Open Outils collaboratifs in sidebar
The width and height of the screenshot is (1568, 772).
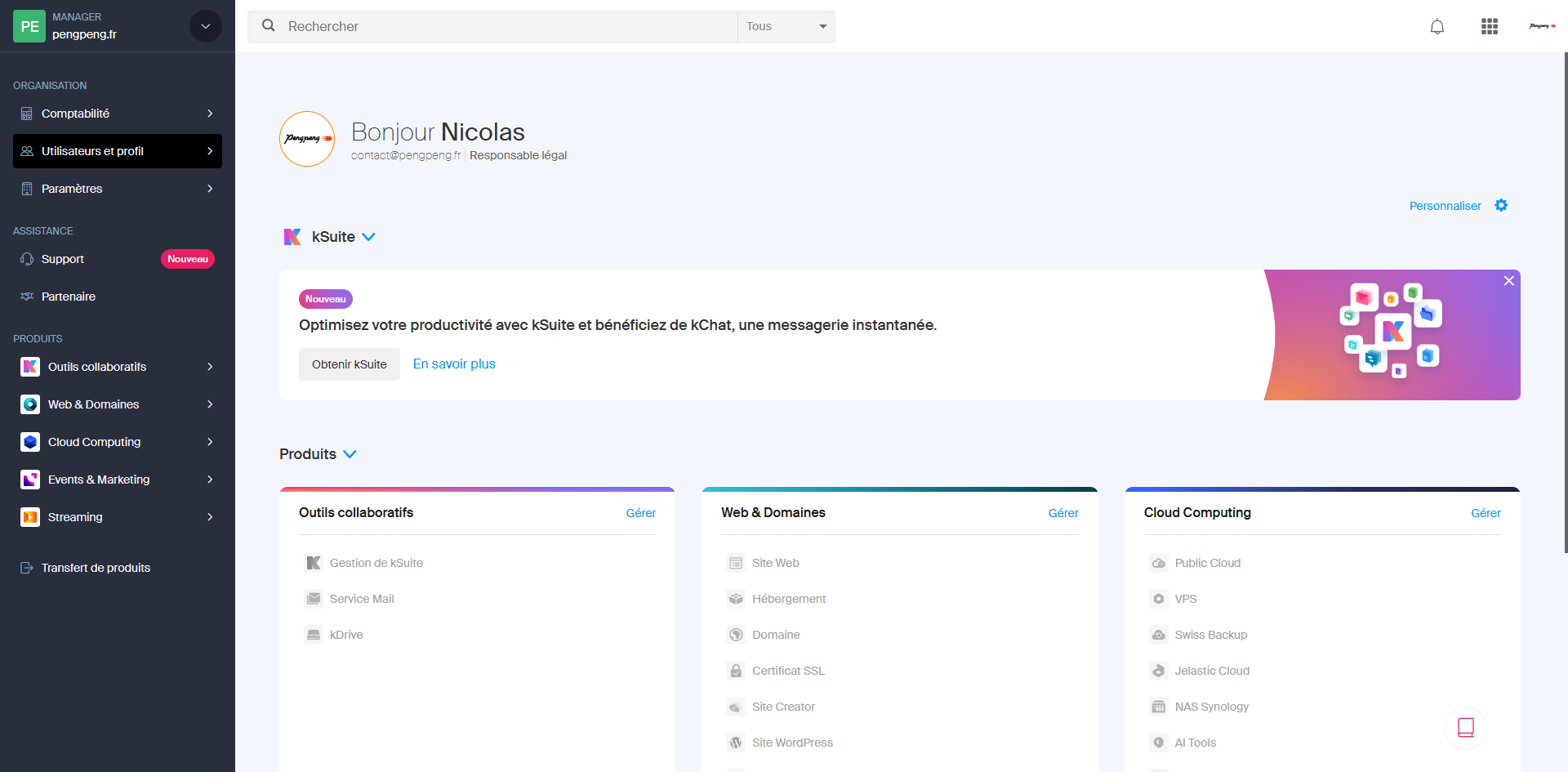(118, 367)
